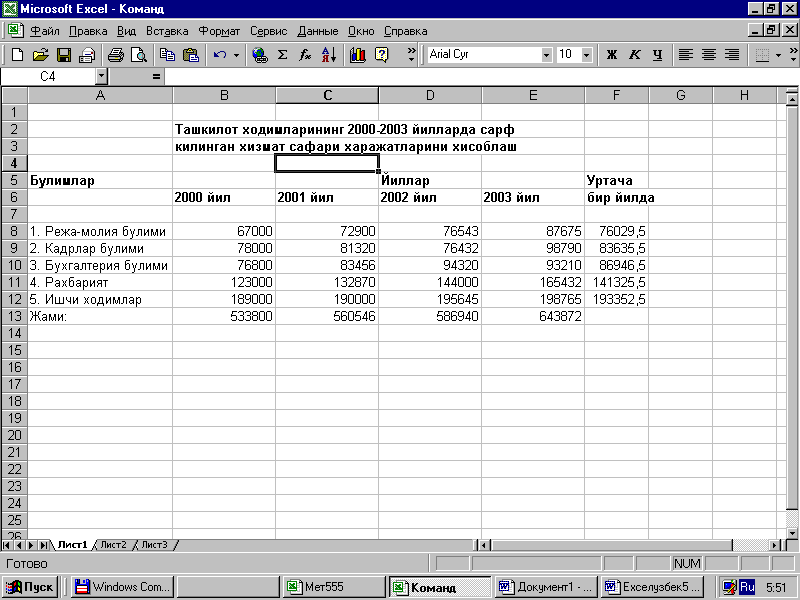Paste with the clipboard Paste icon
Screen dimensions: 800x600
click(x=191, y=54)
